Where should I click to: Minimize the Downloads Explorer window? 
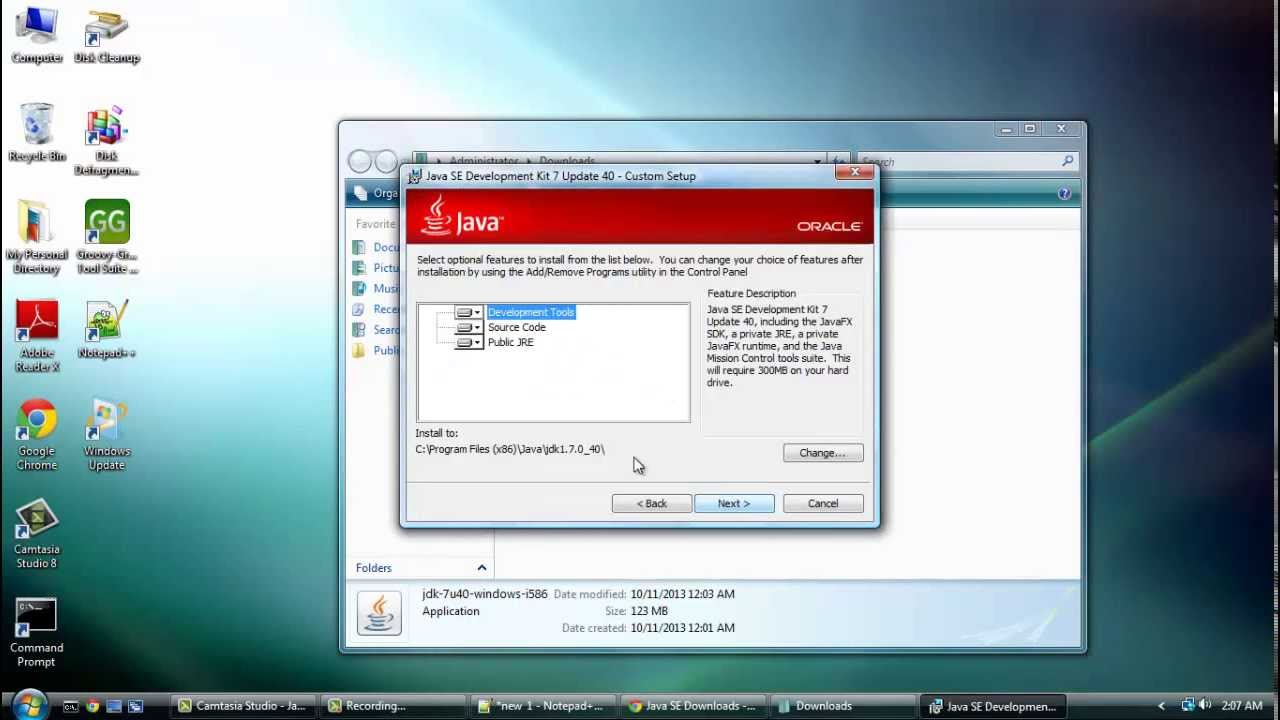point(1006,129)
